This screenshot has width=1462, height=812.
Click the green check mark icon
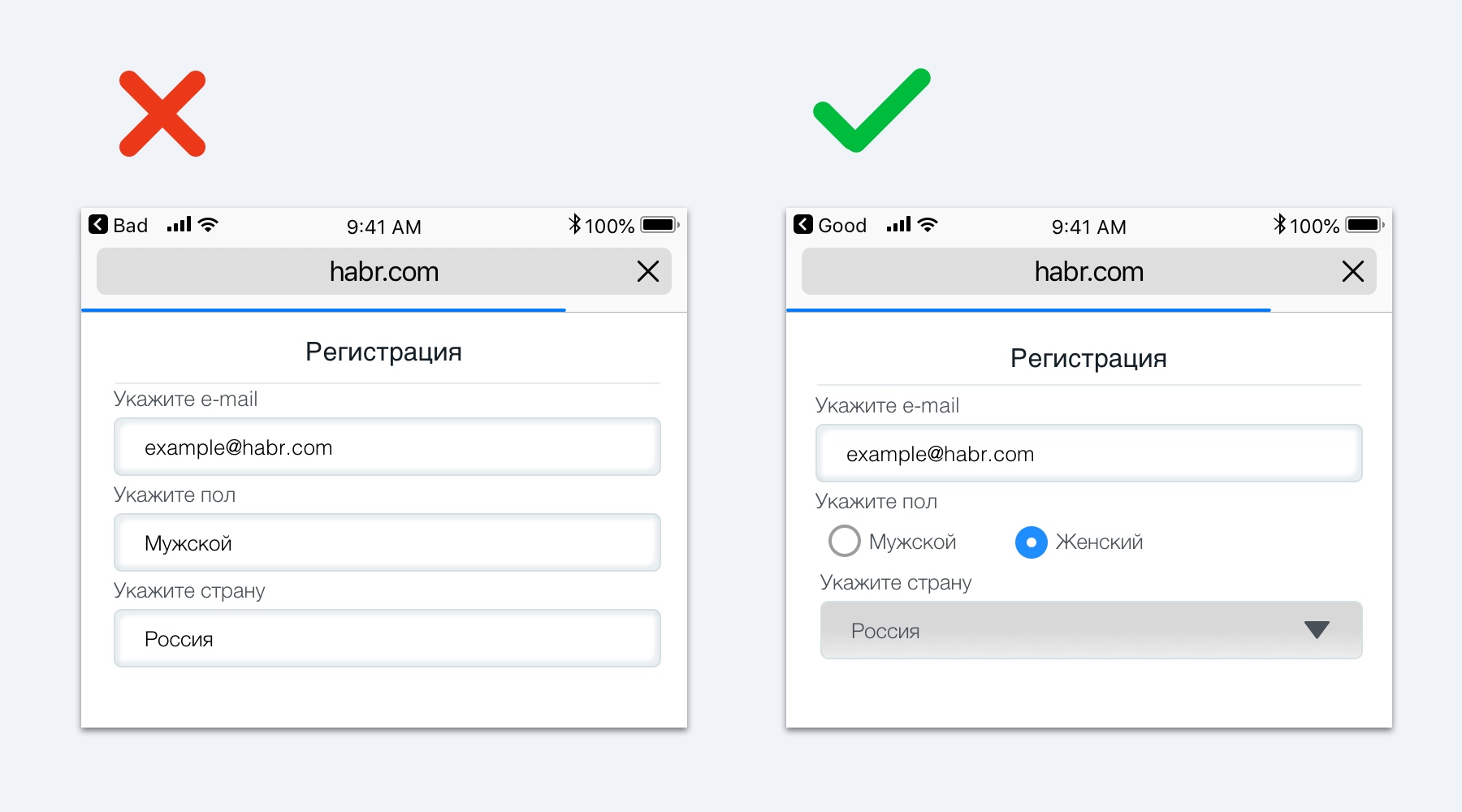(871, 110)
